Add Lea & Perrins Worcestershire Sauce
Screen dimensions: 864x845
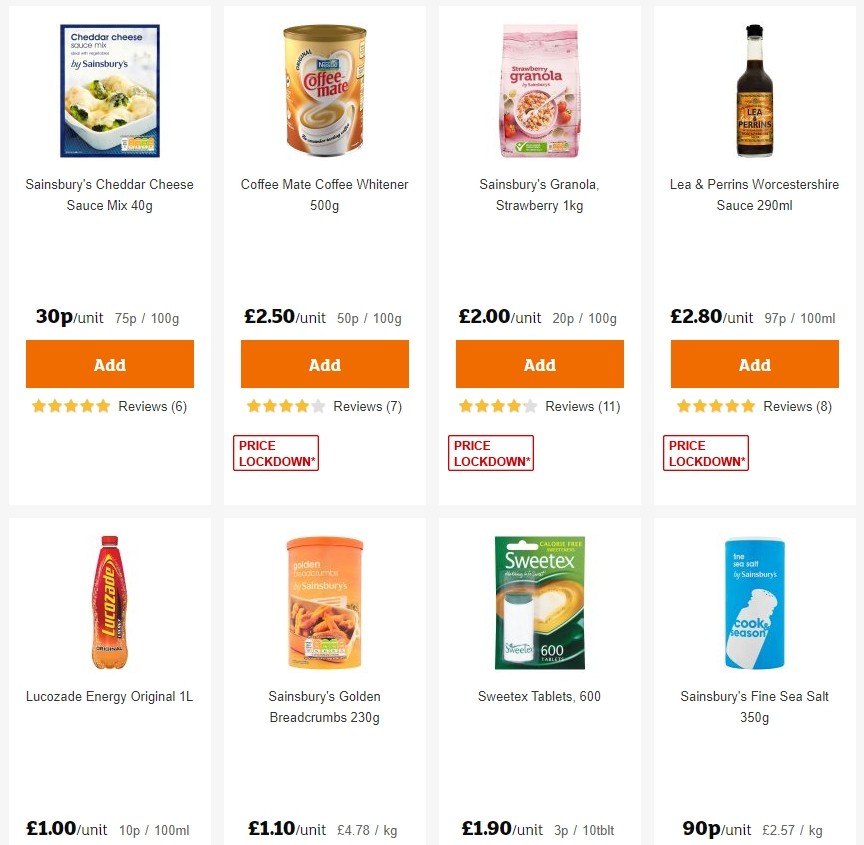[754, 364]
